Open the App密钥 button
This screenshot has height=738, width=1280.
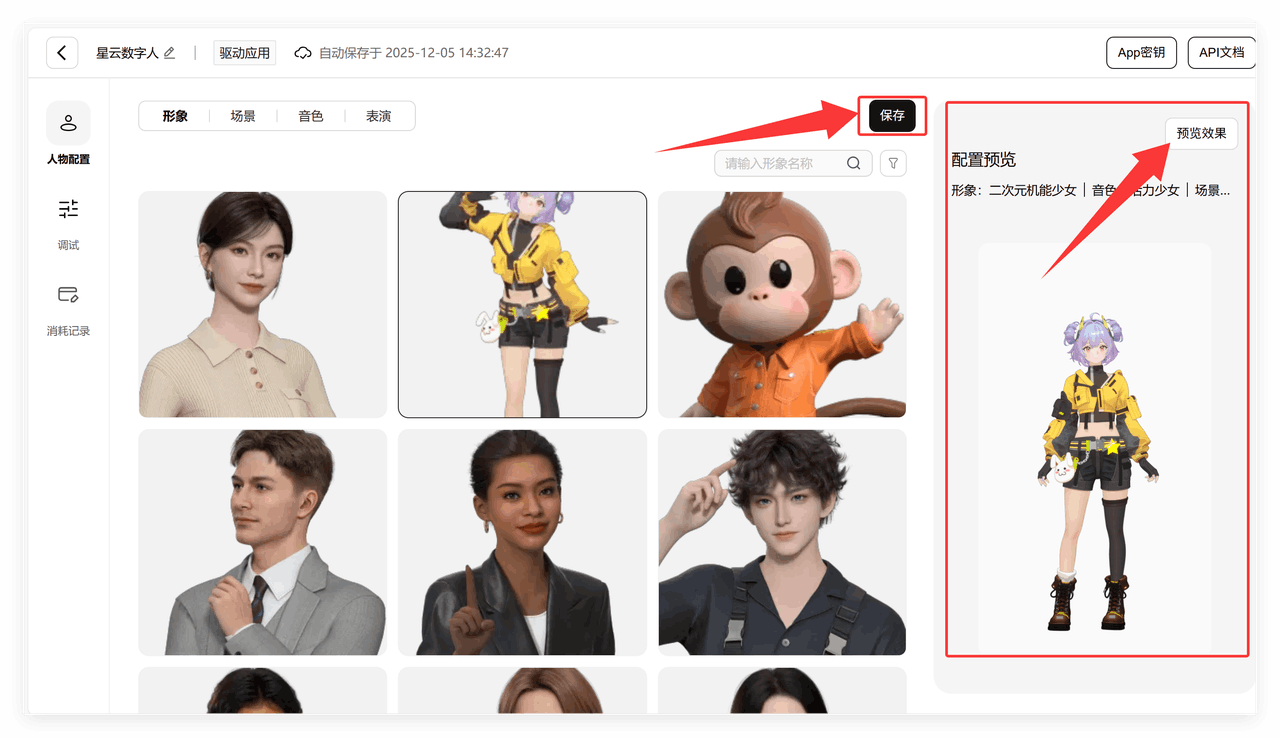coord(1141,53)
